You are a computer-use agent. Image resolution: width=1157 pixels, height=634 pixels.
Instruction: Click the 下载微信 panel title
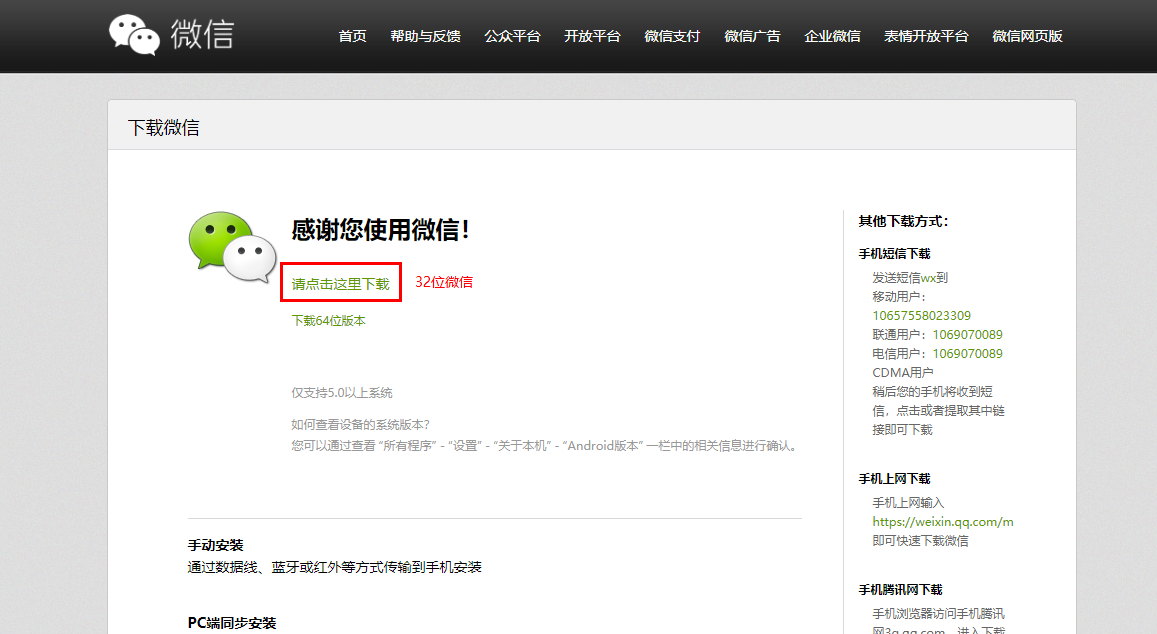[x=163, y=128]
